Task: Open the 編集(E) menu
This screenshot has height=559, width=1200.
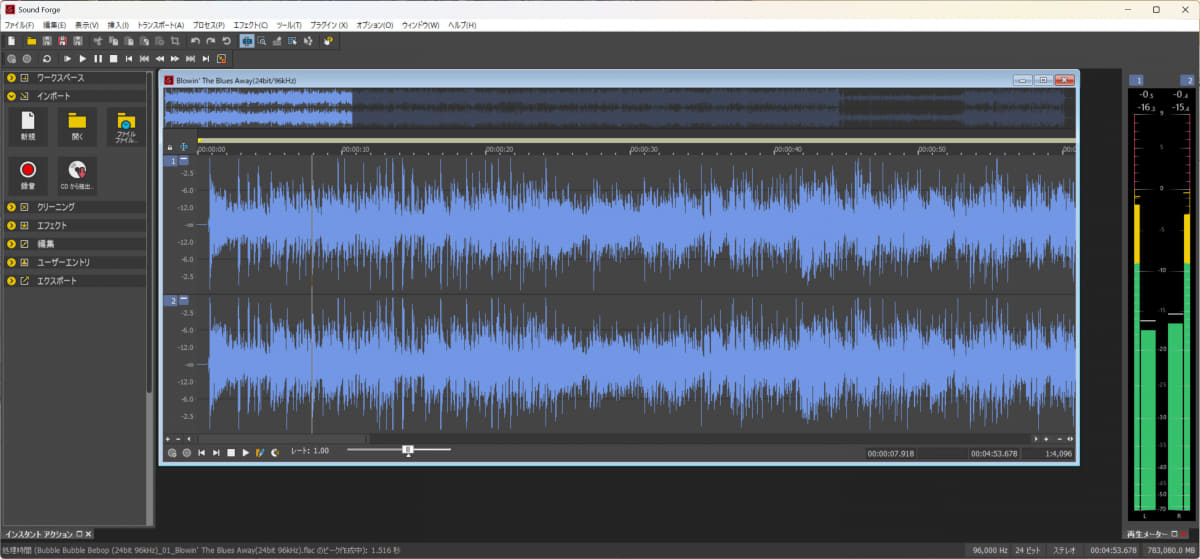Action: click(x=54, y=24)
